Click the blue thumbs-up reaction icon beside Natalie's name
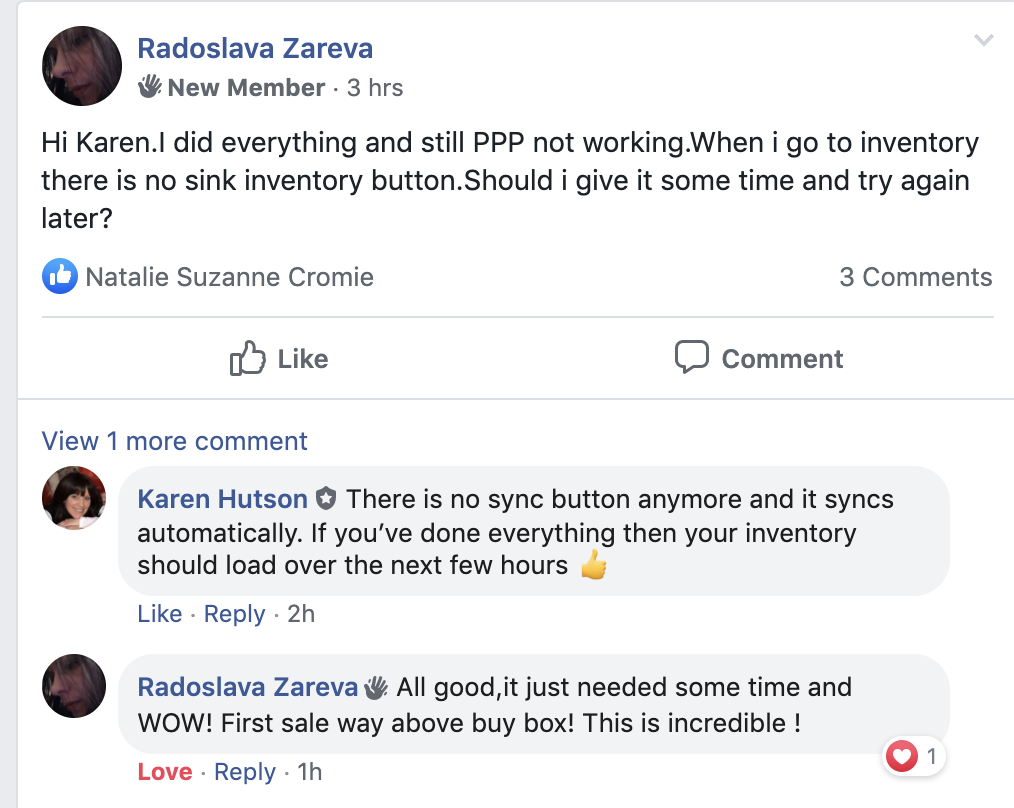This screenshot has height=808, width=1014. pos(59,277)
